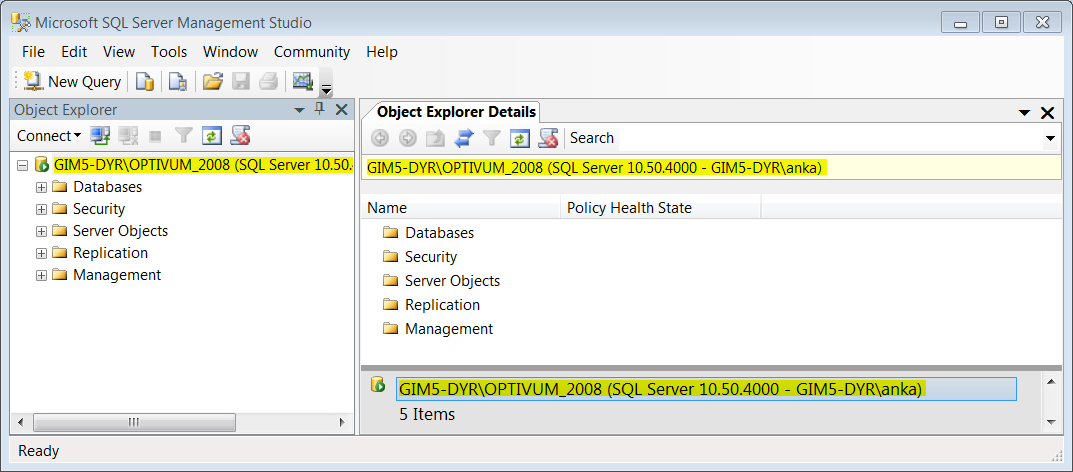Click the Print icon in toolbar
This screenshot has width=1073, height=472.
click(268, 81)
